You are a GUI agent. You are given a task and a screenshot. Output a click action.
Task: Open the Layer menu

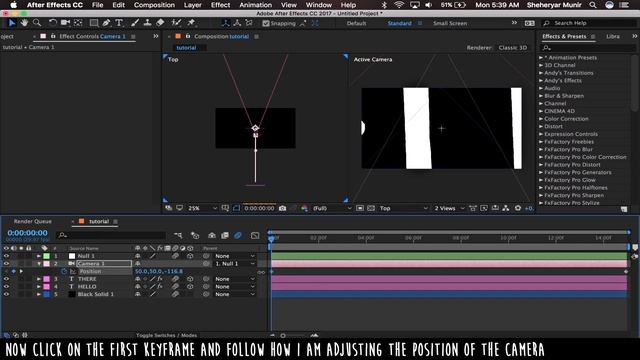[193, 5]
